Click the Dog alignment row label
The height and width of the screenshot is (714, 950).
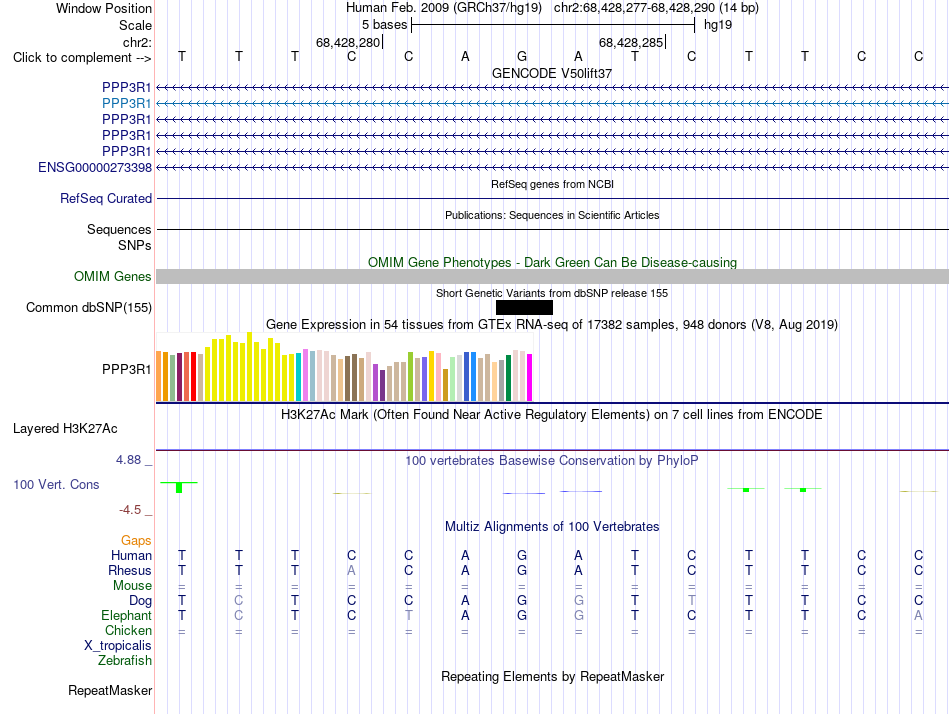coord(140,601)
